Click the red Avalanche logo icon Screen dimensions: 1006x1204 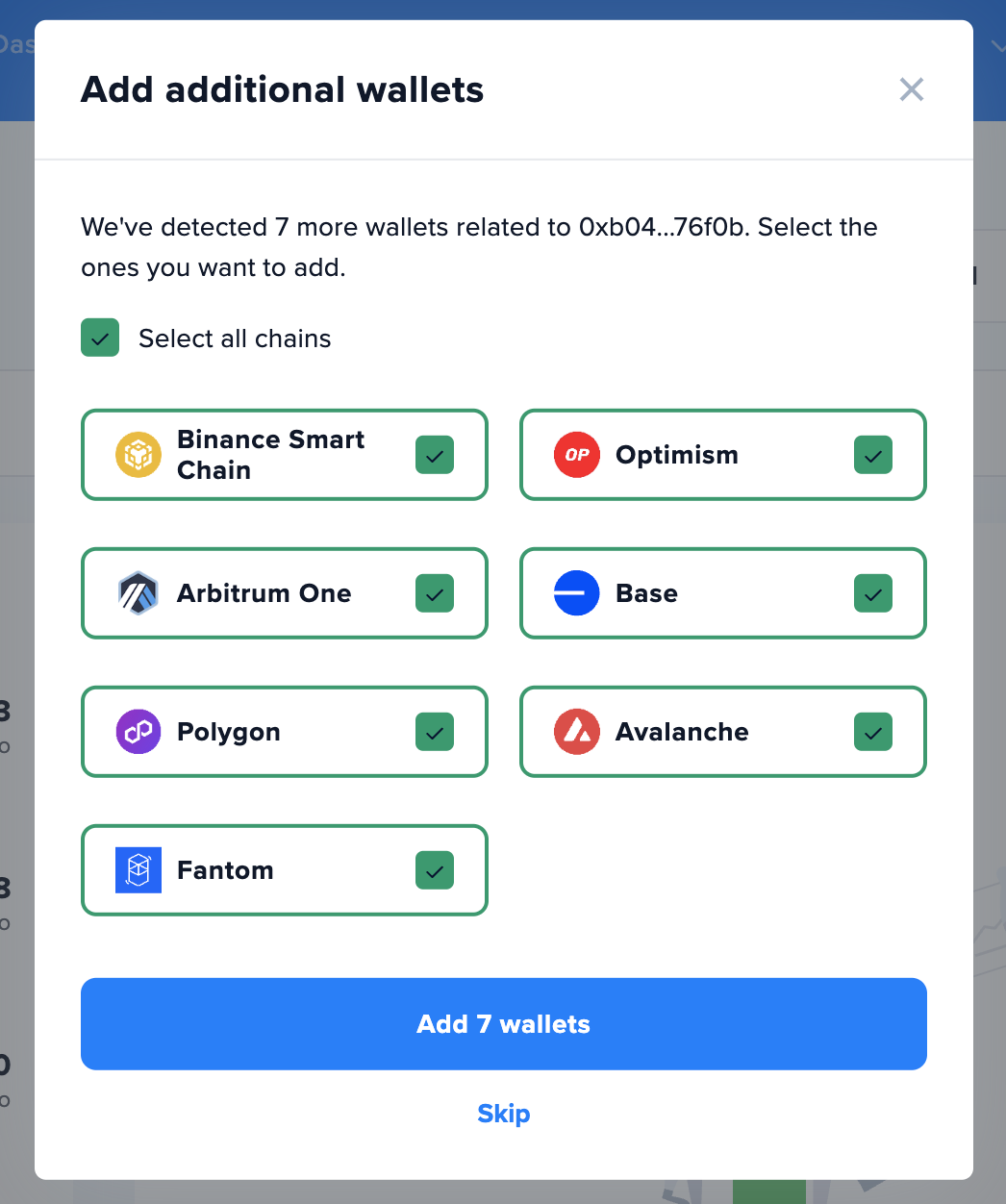(577, 732)
